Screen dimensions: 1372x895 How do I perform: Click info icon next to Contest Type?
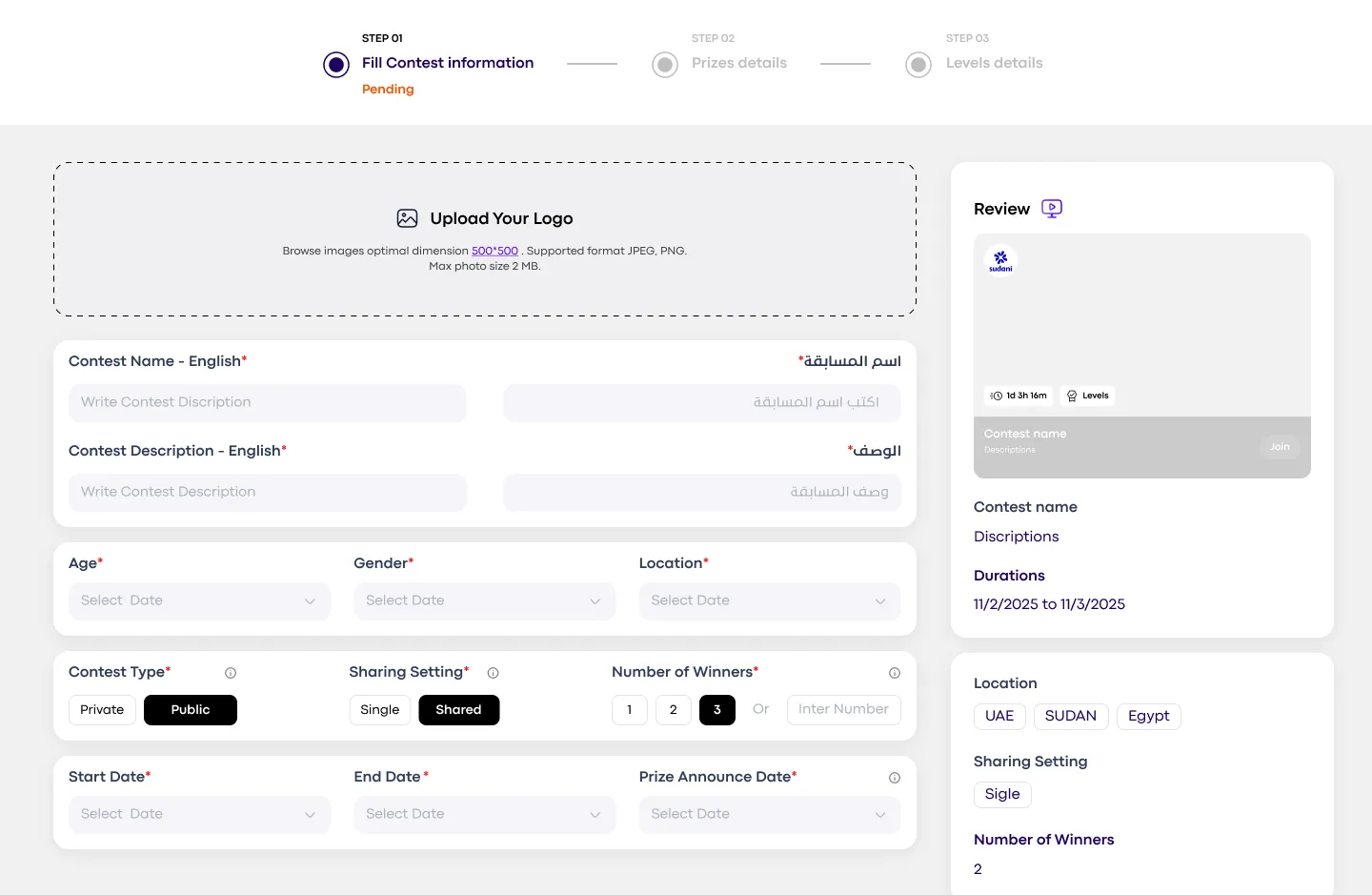231,673
